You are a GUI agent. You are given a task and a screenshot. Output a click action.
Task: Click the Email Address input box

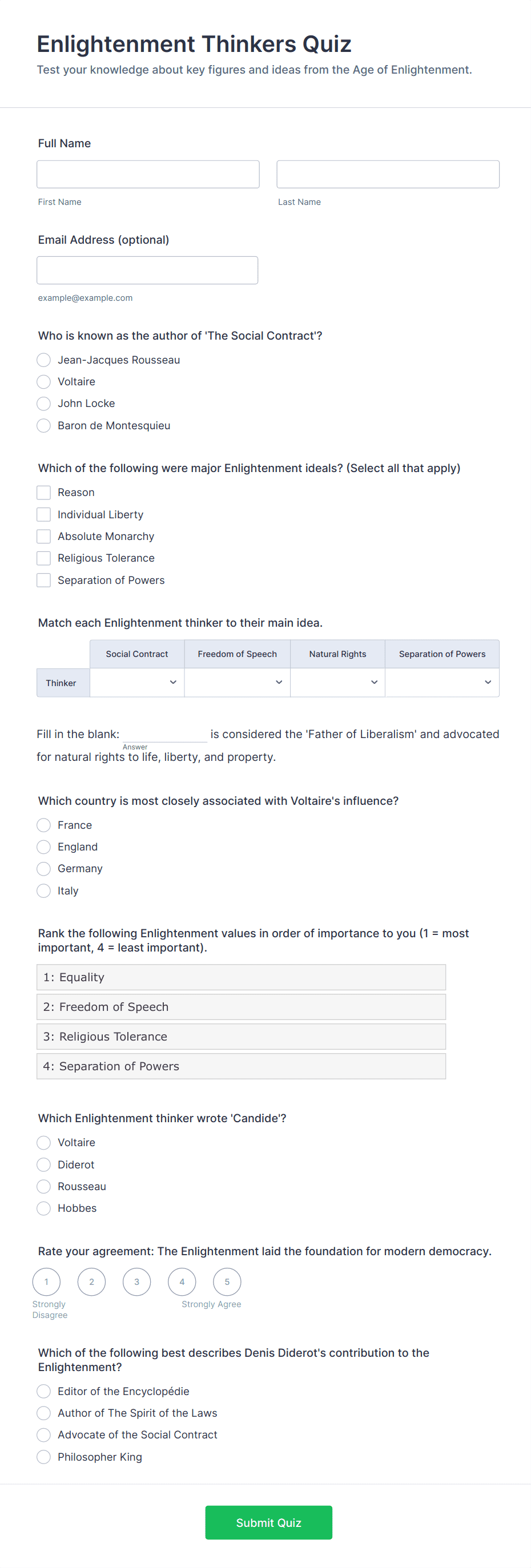[147, 270]
